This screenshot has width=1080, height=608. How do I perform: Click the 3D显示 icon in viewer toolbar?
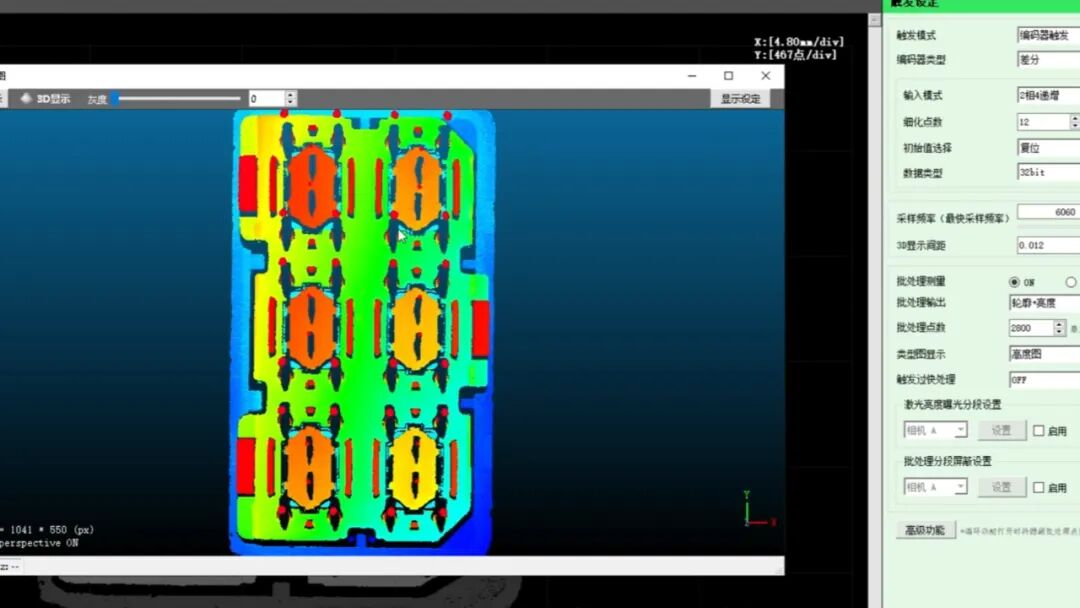click(x=27, y=99)
